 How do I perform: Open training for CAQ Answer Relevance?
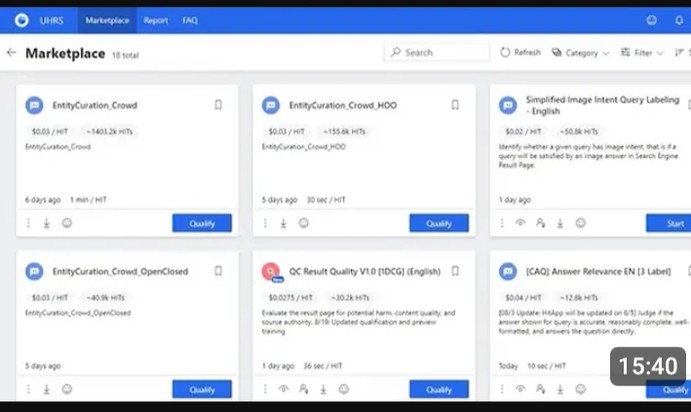tap(541, 389)
